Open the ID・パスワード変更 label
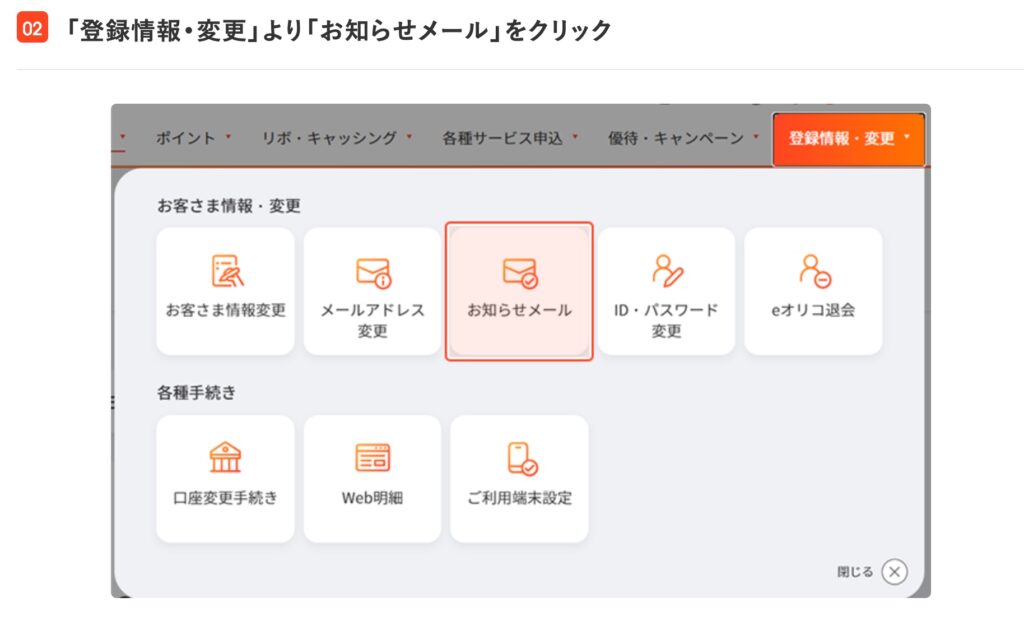Image resolution: width=1024 pixels, height=630 pixels. (666, 320)
